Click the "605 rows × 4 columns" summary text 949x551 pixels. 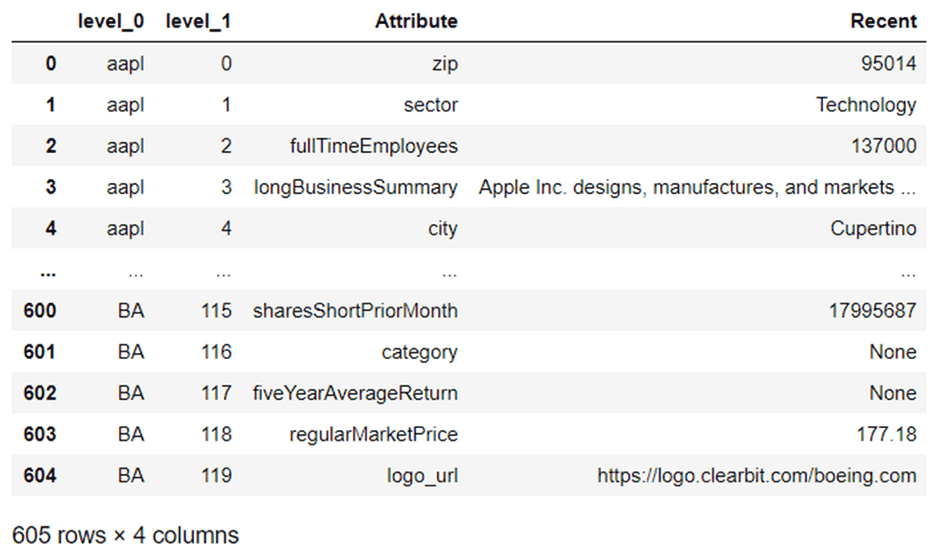point(126,535)
